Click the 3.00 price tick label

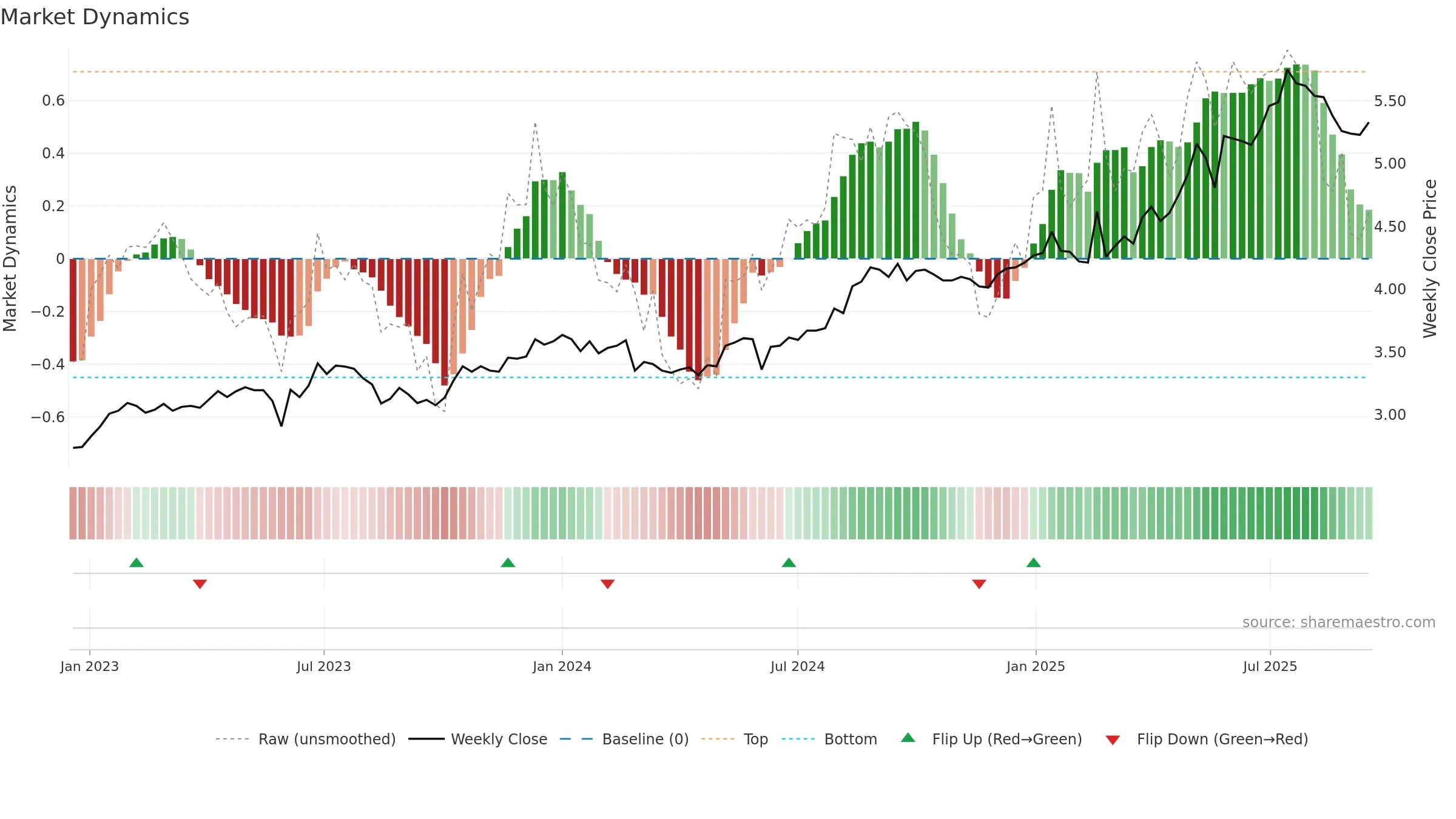point(1390,415)
